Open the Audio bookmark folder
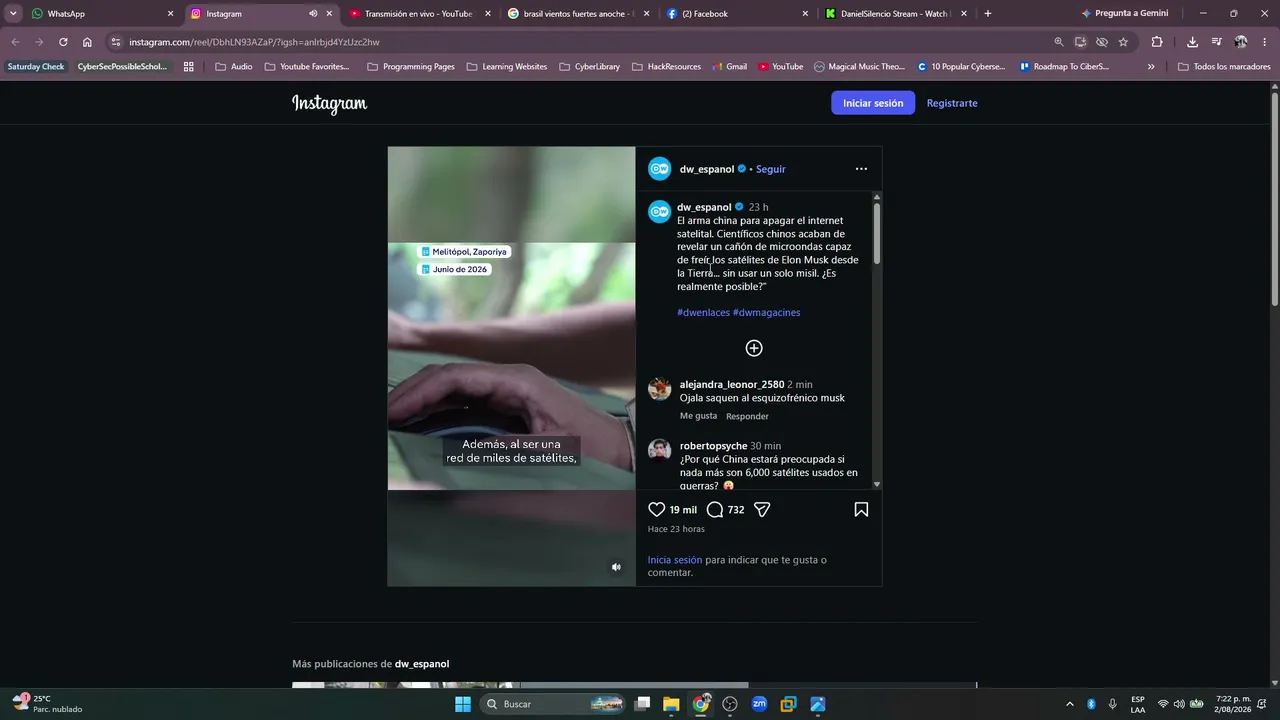The image size is (1280, 720). coord(234,67)
